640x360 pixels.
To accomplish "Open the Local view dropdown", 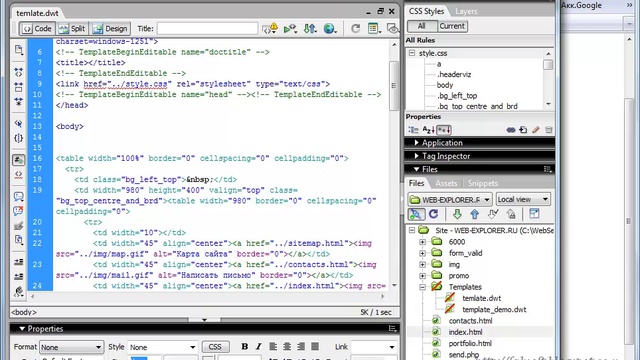I will pos(523,199).
